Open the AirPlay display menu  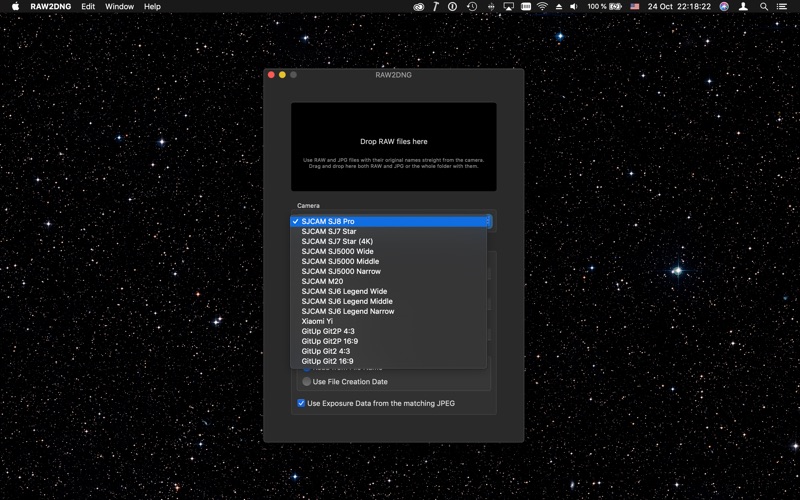tap(509, 7)
